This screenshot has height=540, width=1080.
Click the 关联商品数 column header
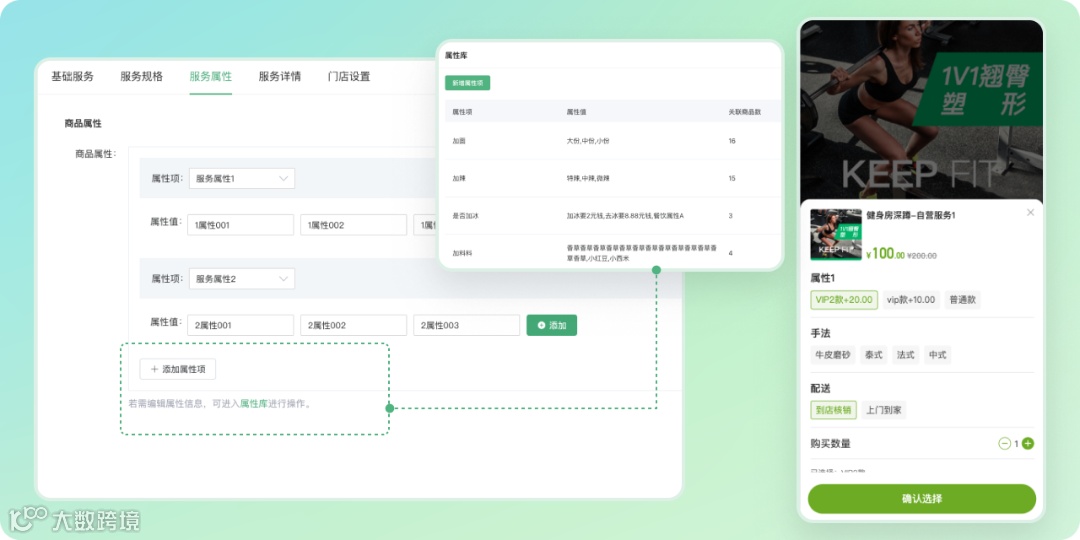click(x=745, y=112)
